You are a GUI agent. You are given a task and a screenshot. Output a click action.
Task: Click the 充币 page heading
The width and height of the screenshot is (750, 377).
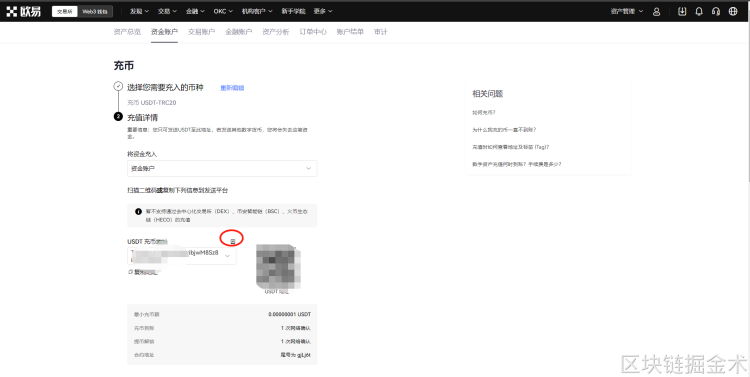(123, 66)
